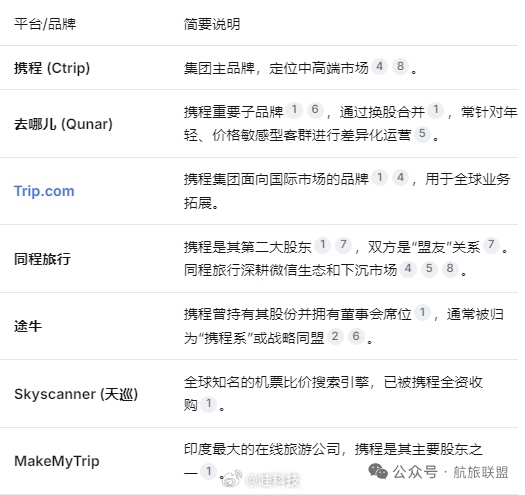525x495 pixels.
Task: Select the 平台/品牌 column header
Action: pos(45,24)
